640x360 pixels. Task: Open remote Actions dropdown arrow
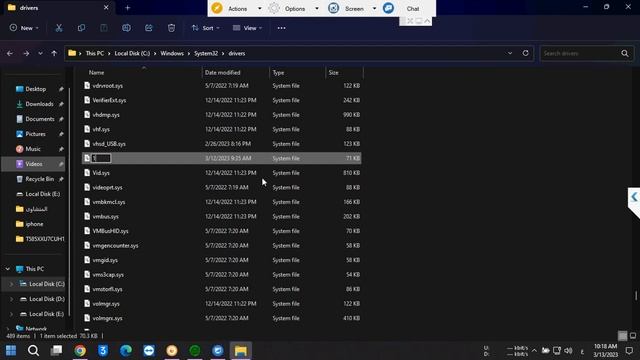259,9
